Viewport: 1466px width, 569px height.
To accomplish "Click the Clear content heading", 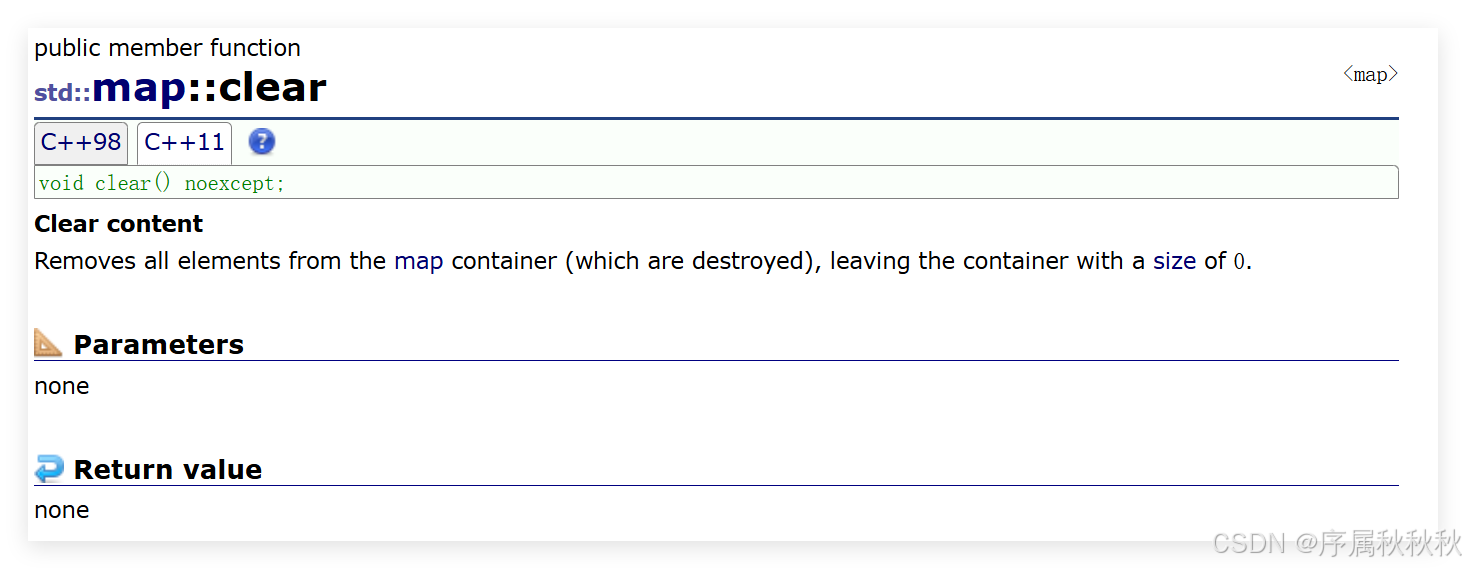I will (118, 223).
